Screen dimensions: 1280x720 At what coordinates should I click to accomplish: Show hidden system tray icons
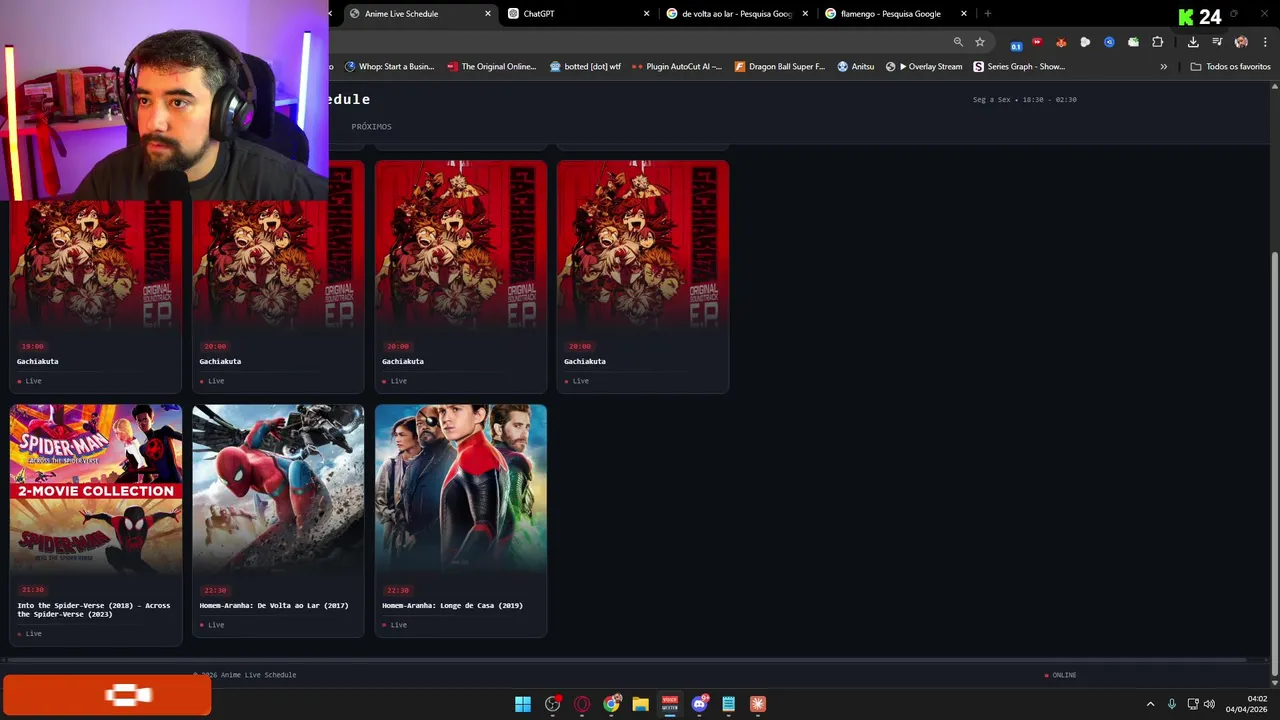click(x=1150, y=704)
